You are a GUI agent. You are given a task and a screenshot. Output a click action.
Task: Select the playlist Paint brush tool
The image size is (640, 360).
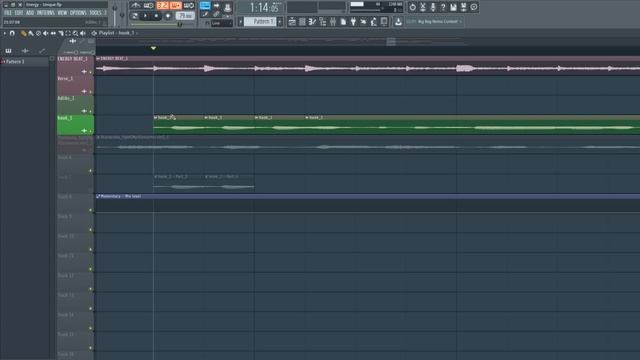[x=31, y=33]
